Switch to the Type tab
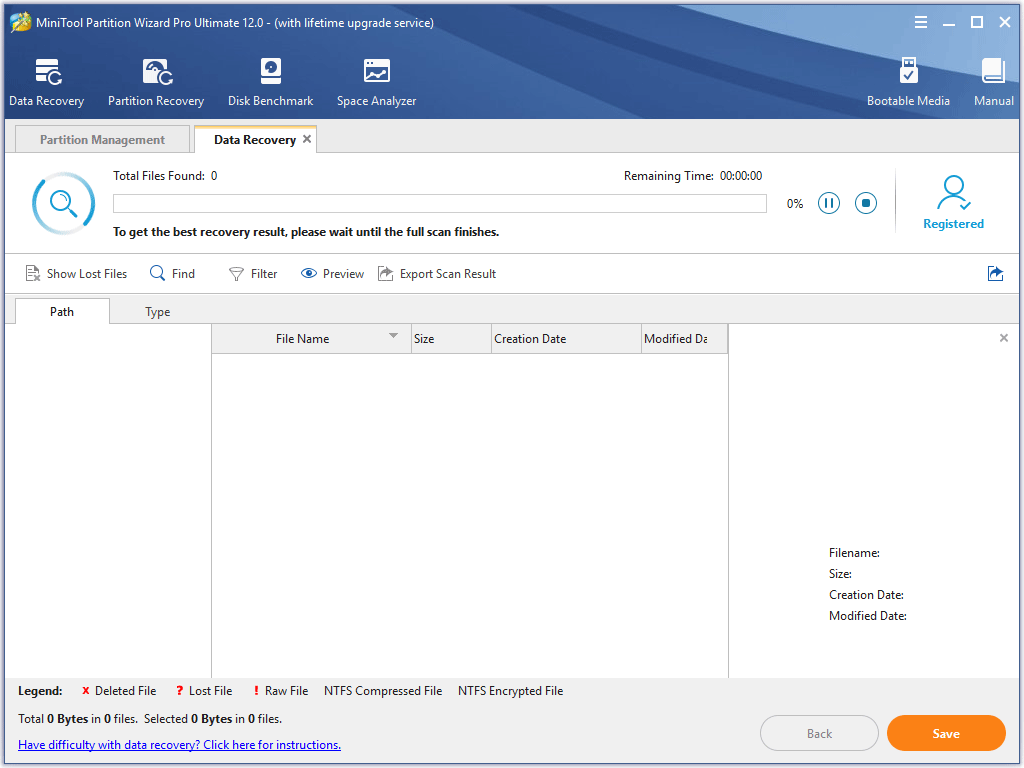 coord(157,312)
